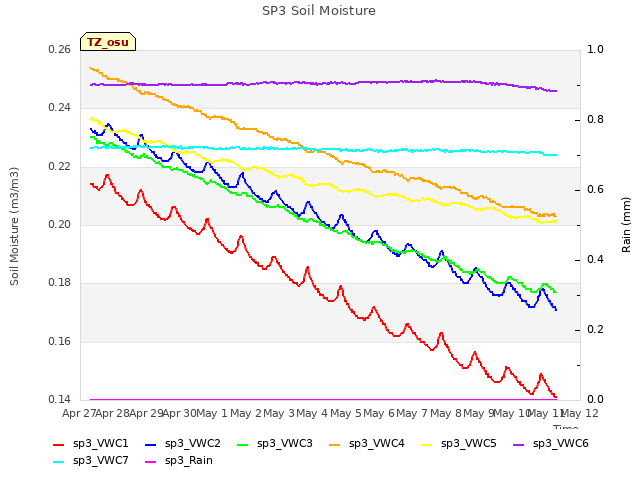This screenshot has width=640, height=480.
Task: Click the magenta sp3_Rain legend swatch
Action: (151, 462)
